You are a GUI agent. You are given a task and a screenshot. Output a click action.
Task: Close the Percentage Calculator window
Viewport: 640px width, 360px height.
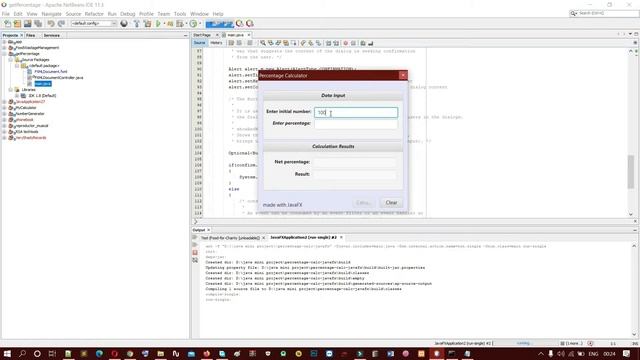tap(403, 75)
